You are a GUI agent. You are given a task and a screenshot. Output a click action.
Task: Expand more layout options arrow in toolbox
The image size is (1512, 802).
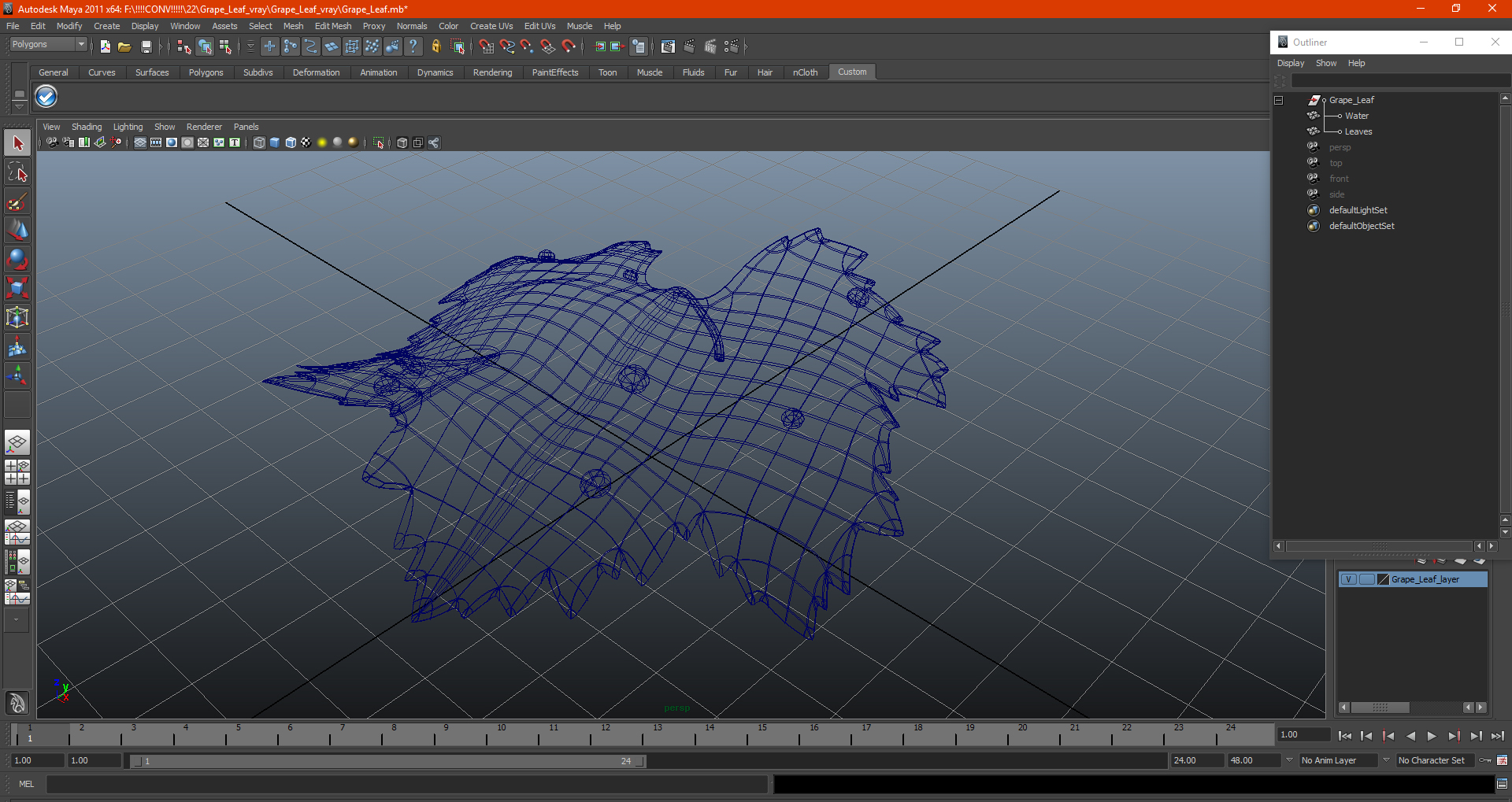(16, 620)
